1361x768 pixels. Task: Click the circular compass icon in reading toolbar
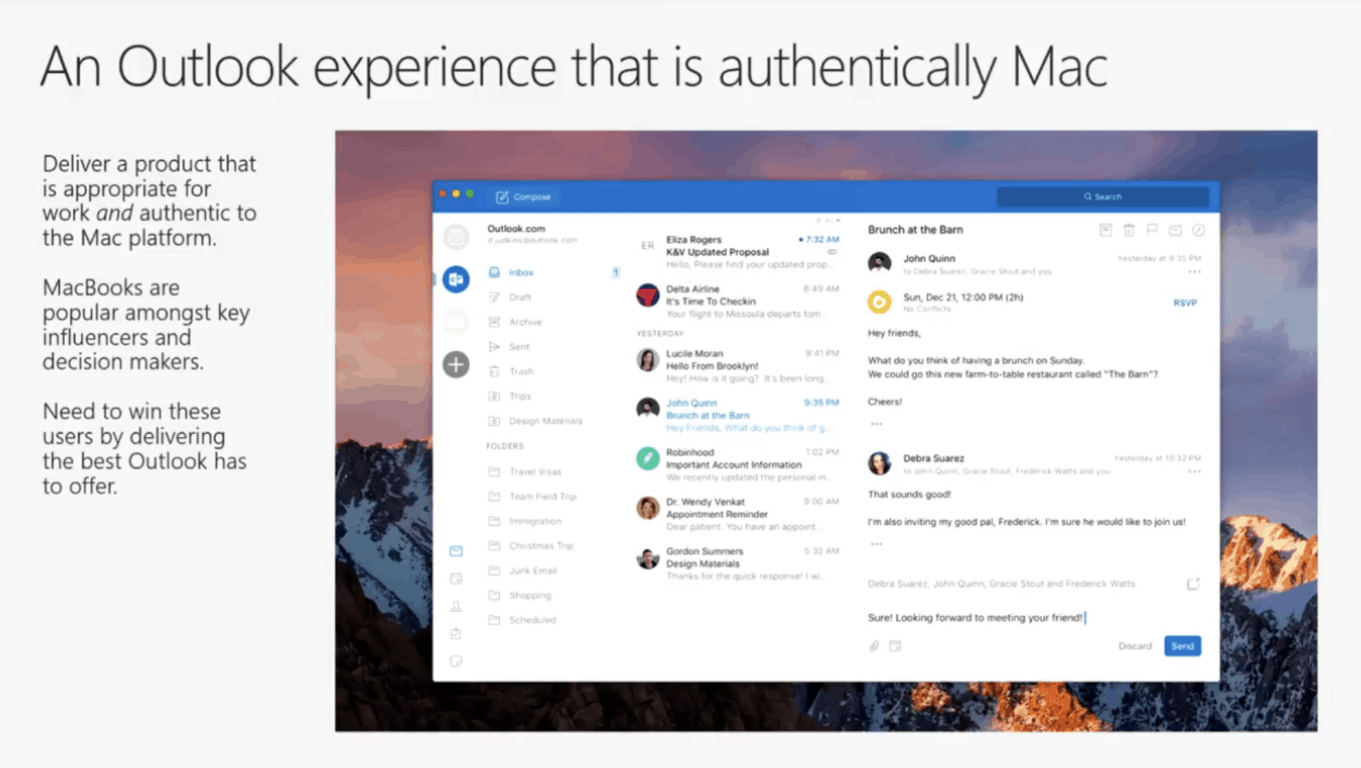[1199, 230]
